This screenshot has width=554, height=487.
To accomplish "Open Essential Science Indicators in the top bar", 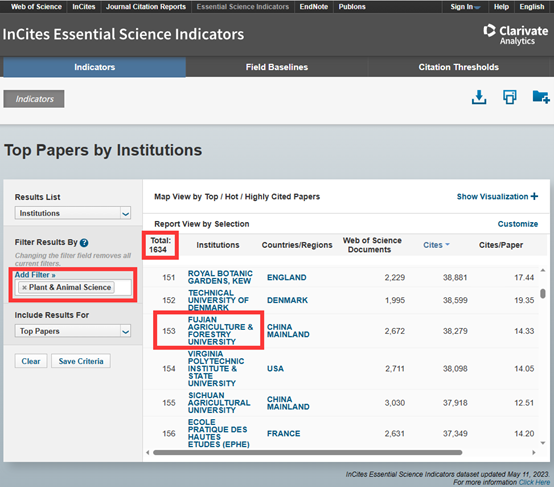I will click(243, 7).
